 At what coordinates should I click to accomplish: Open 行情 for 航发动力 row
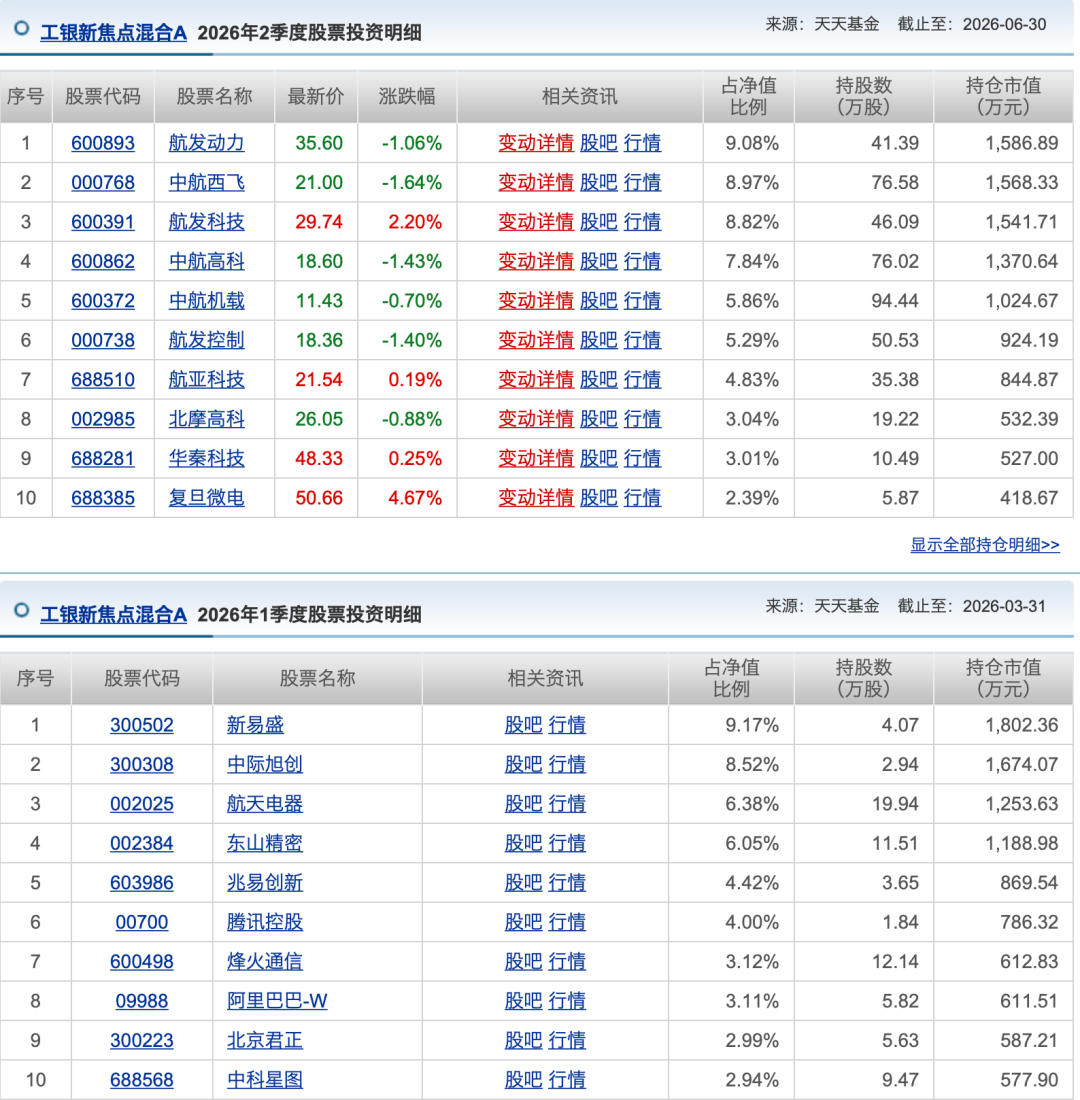coord(642,143)
